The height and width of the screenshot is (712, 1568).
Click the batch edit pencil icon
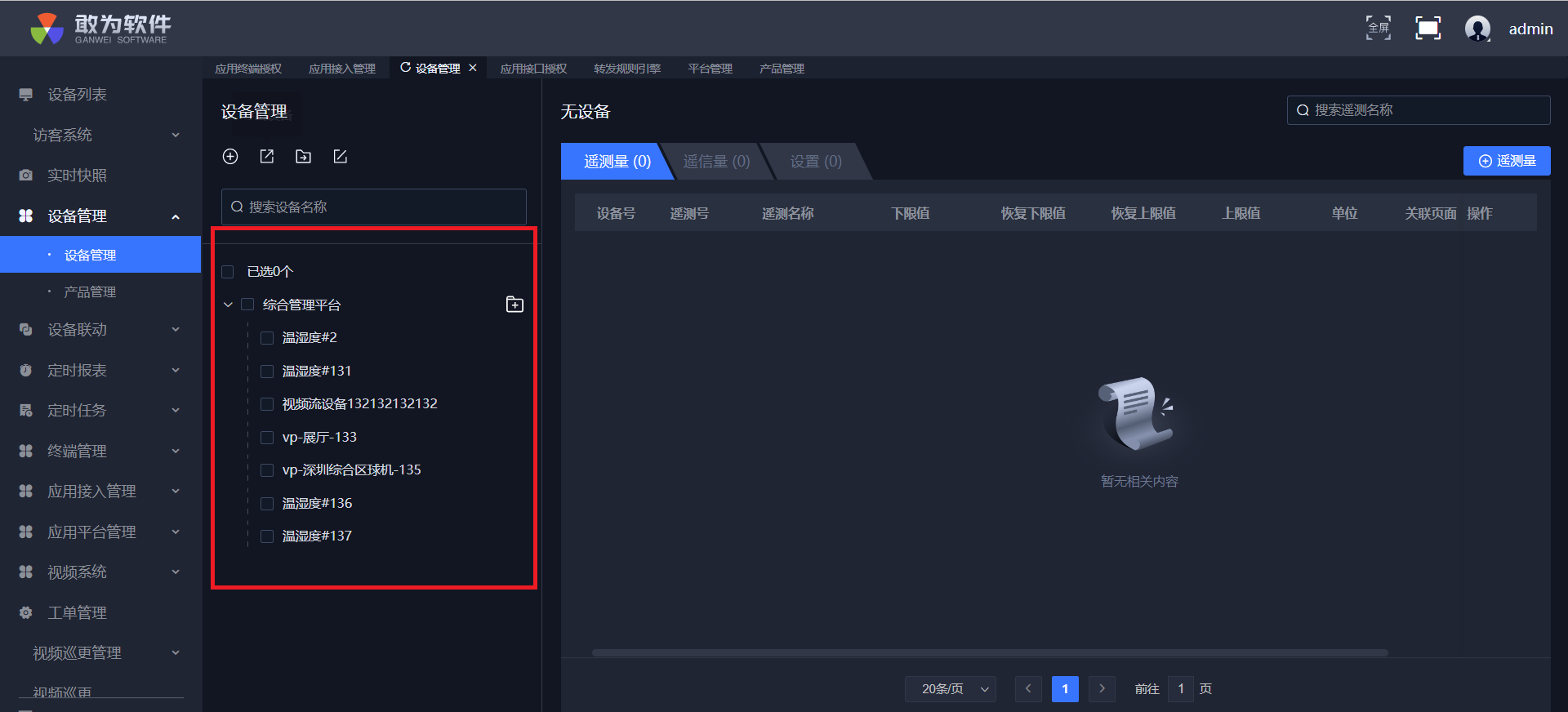coord(341,157)
